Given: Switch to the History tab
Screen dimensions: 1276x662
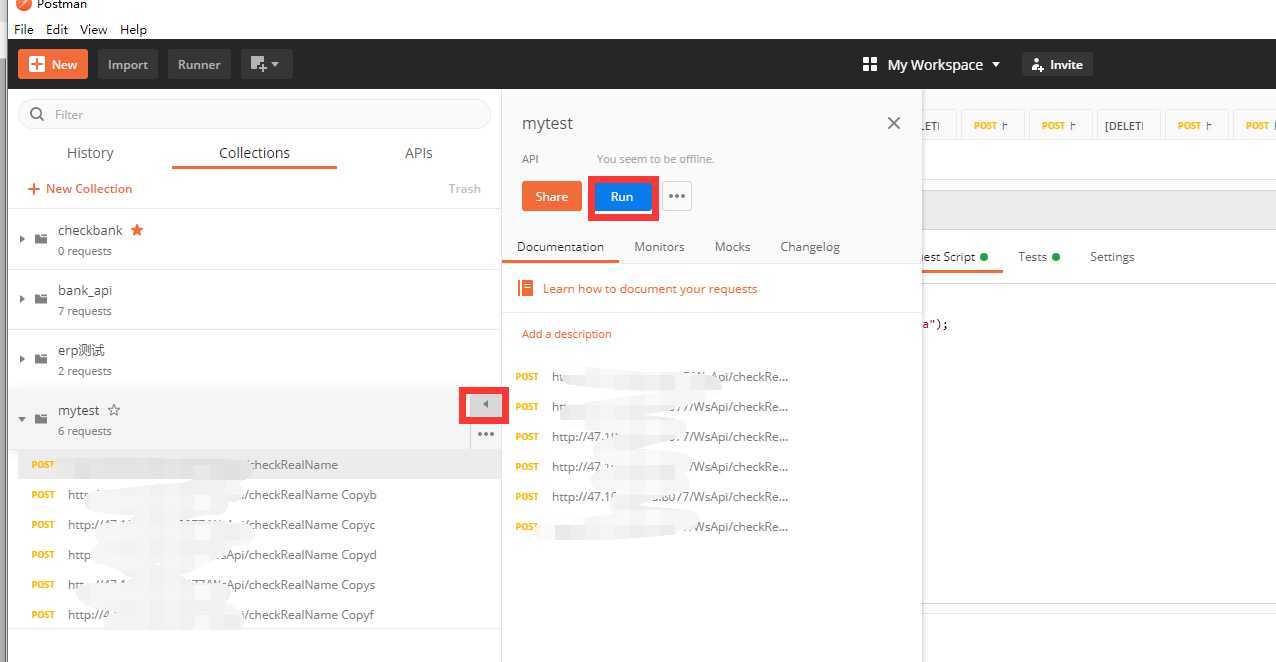Looking at the screenshot, I should click(90, 153).
